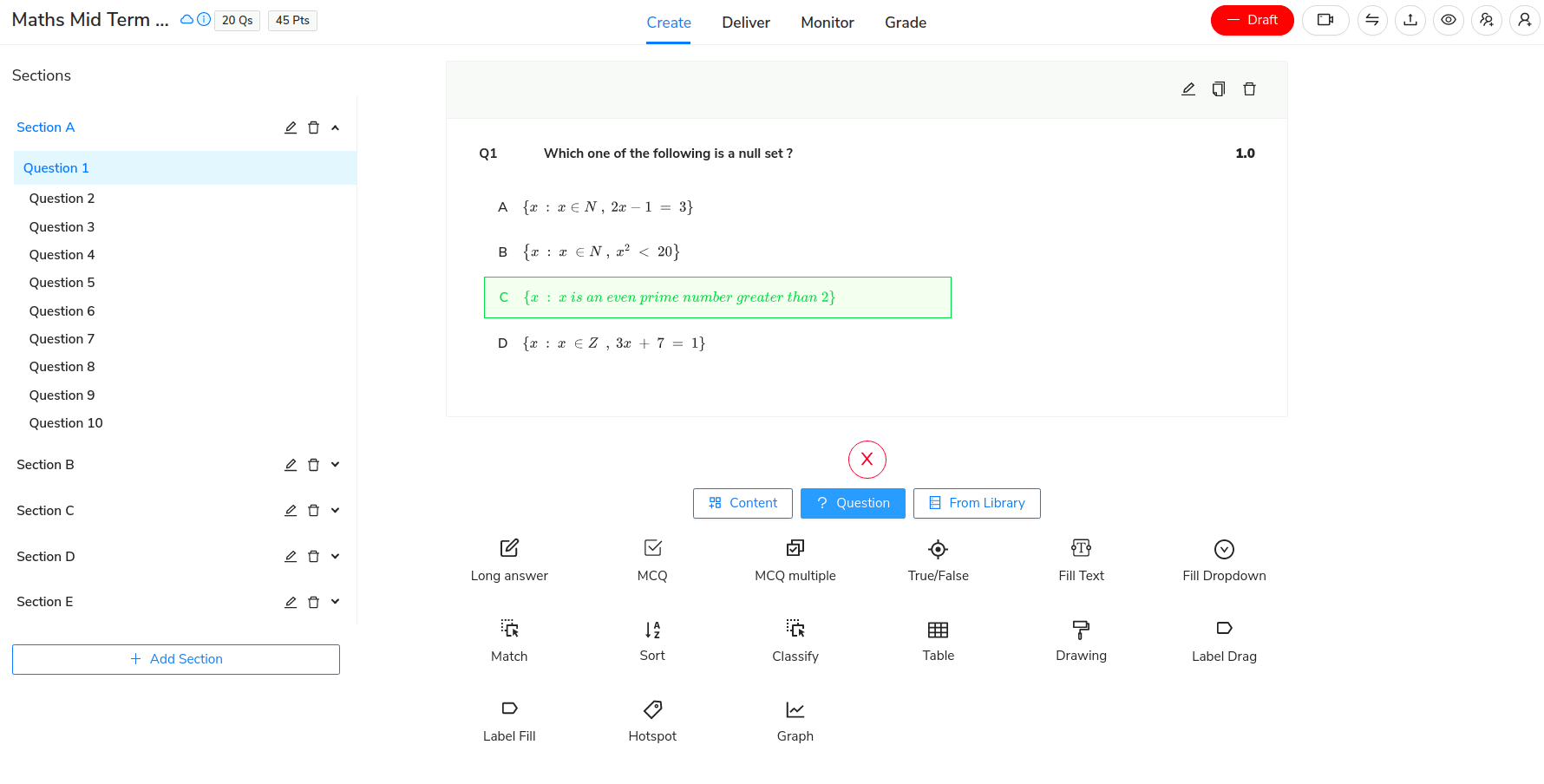1544x784 pixels.
Task: Duplicate Question 1 with the copy icon
Action: (x=1219, y=89)
